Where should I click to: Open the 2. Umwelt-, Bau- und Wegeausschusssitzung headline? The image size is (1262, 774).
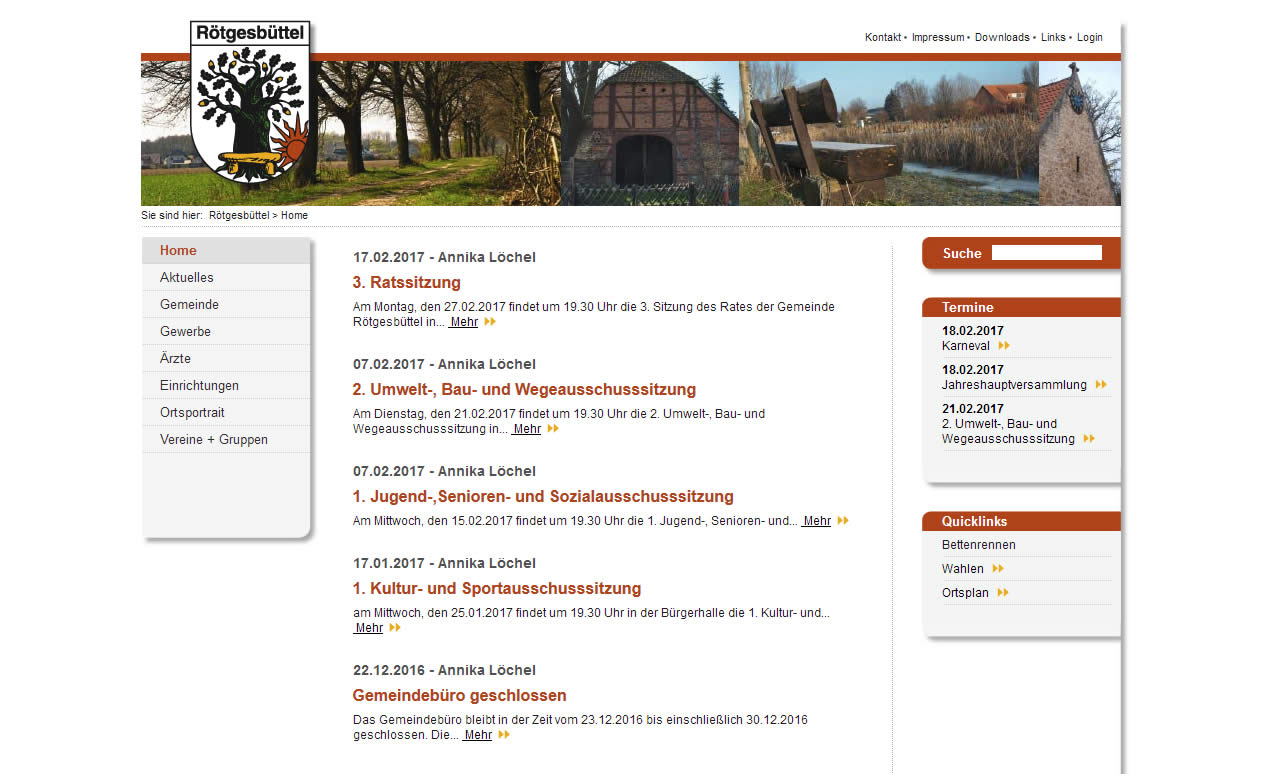click(524, 390)
